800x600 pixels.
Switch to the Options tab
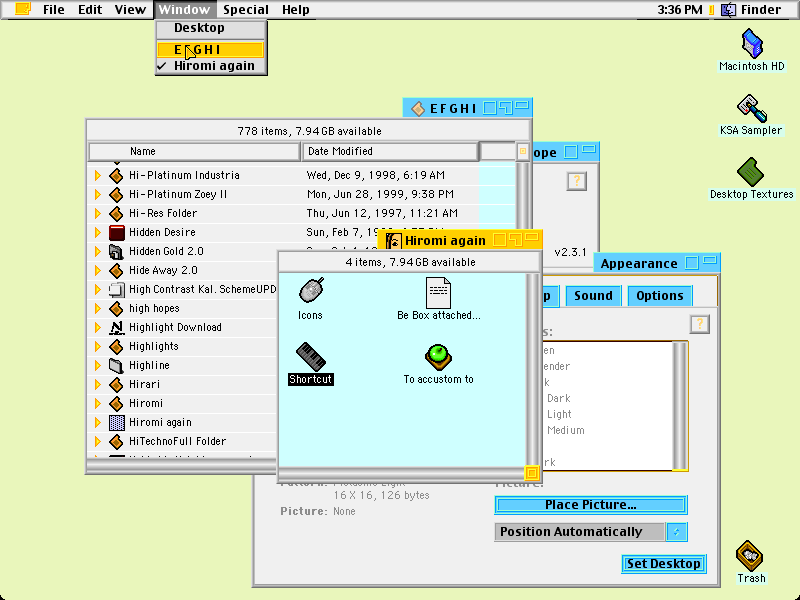coord(659,296)
